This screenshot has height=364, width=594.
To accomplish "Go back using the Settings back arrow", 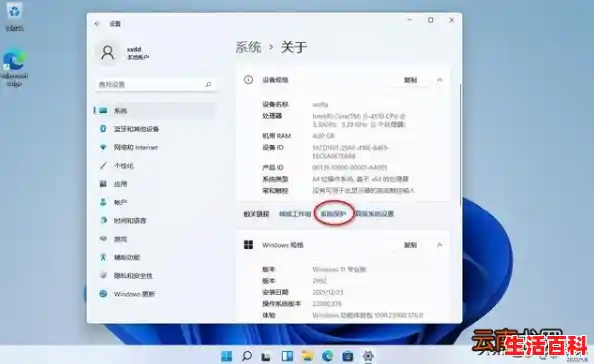I will [x=97, y=24].
